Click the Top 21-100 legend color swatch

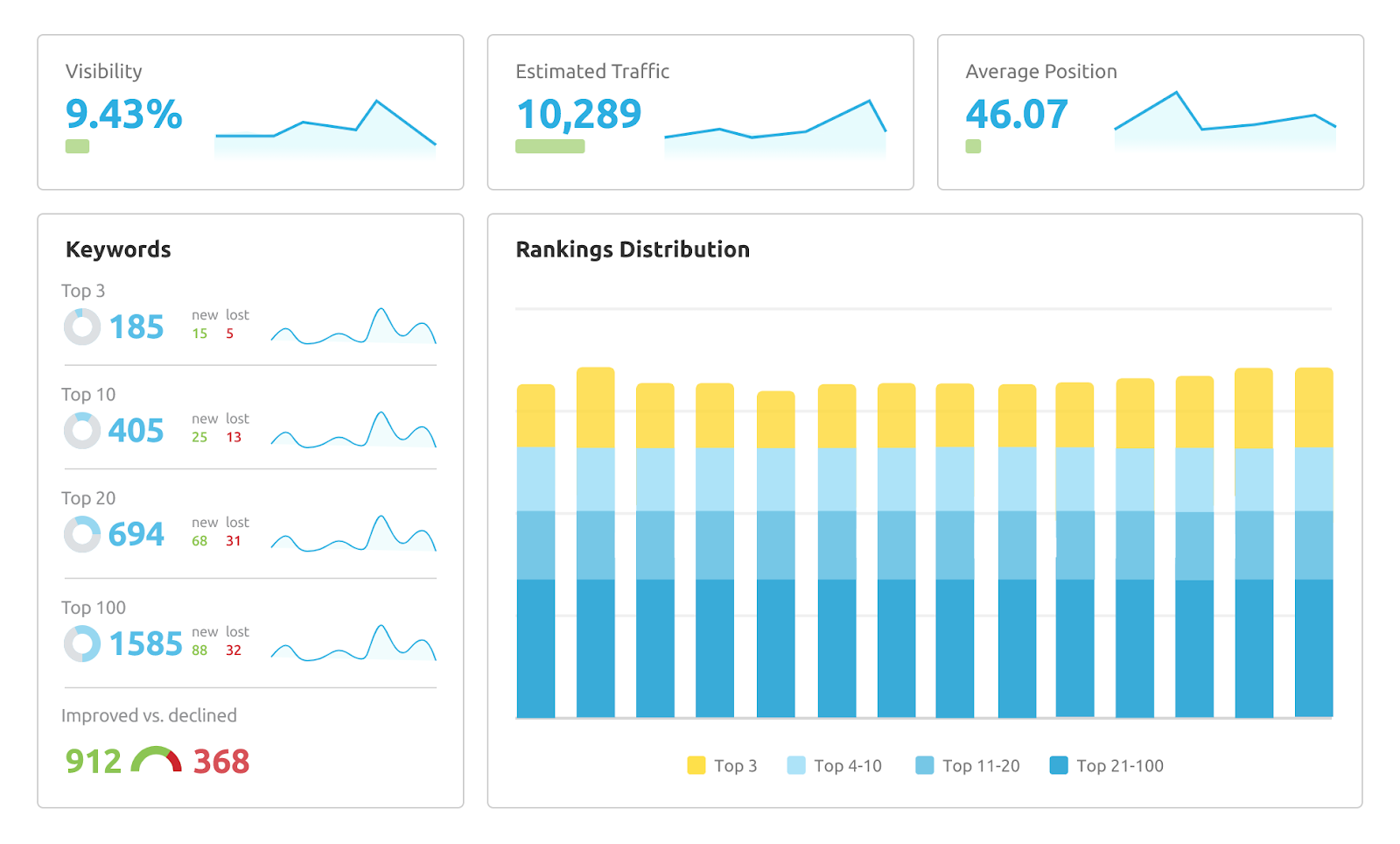[1059, 766]
